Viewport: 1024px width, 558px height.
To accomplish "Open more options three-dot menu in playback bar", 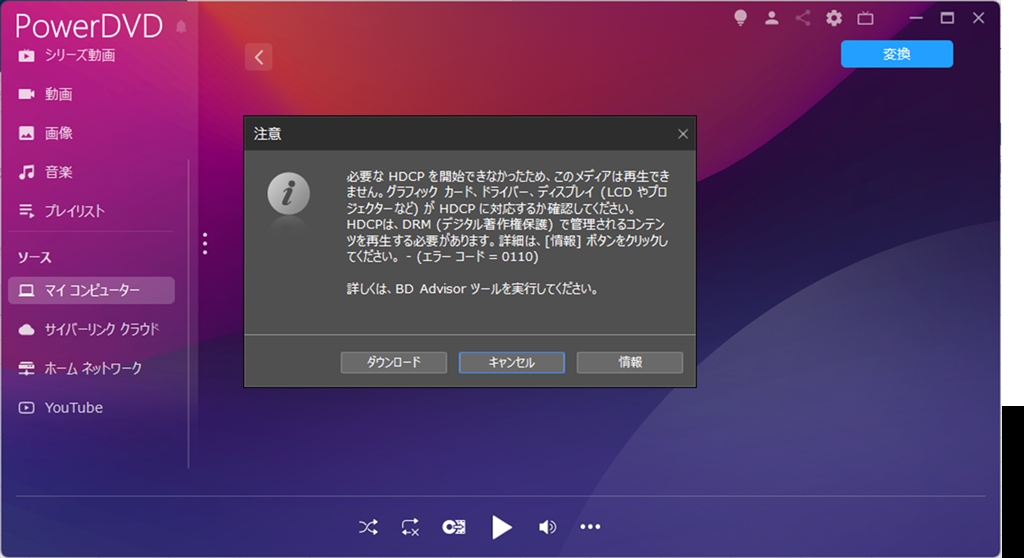I will pos(590,527).
